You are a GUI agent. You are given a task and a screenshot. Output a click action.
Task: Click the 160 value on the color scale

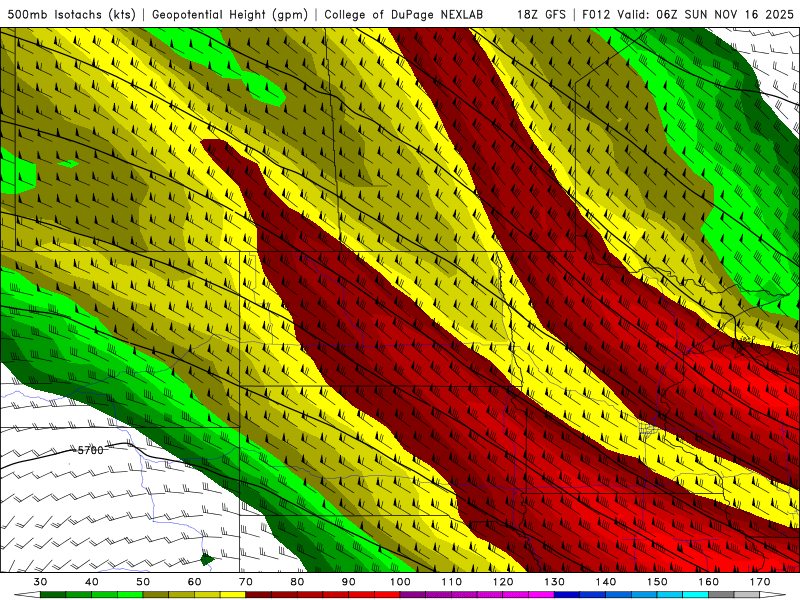709,582
